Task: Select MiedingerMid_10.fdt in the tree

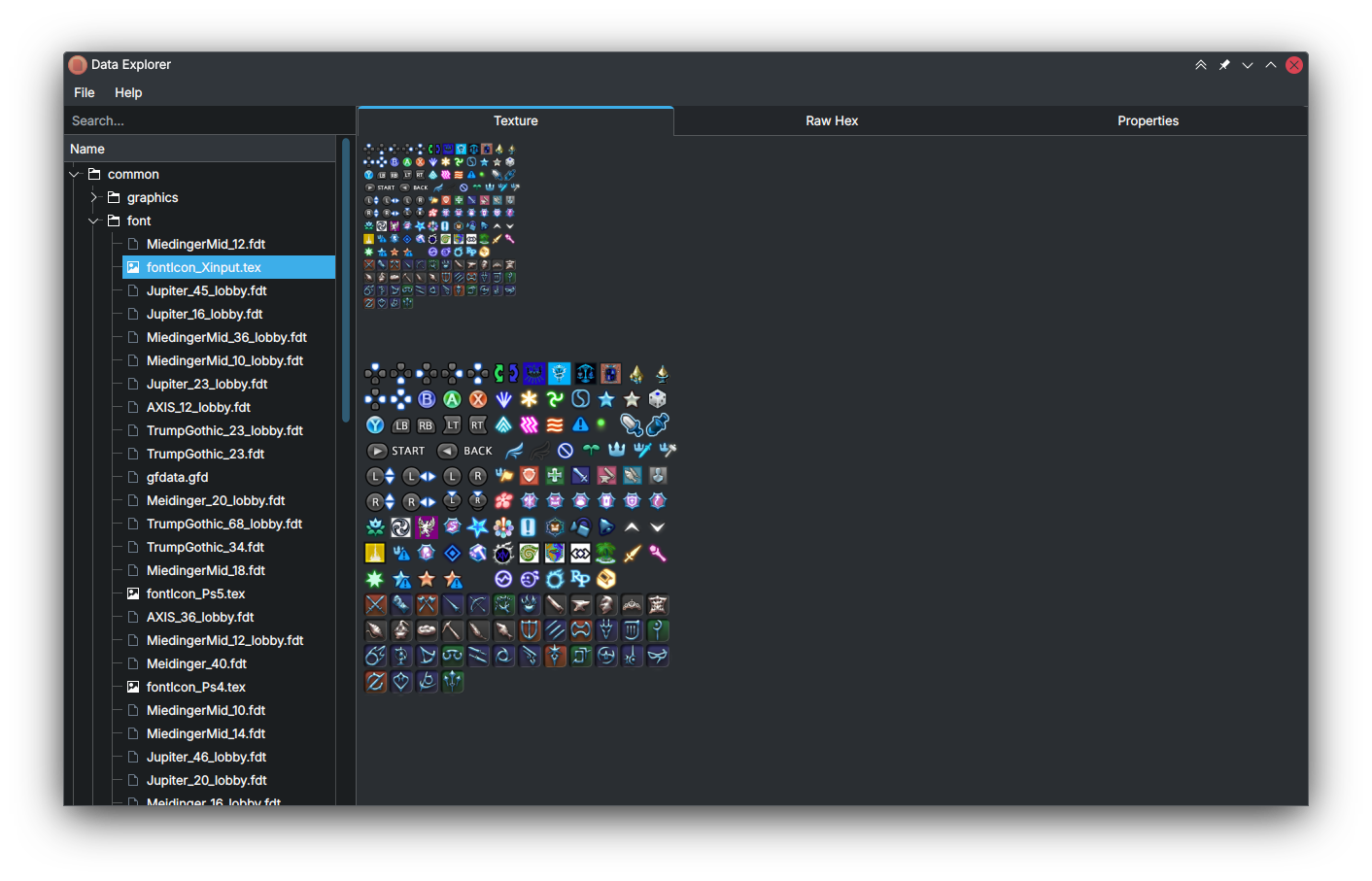Action: [x=206, y=710]
